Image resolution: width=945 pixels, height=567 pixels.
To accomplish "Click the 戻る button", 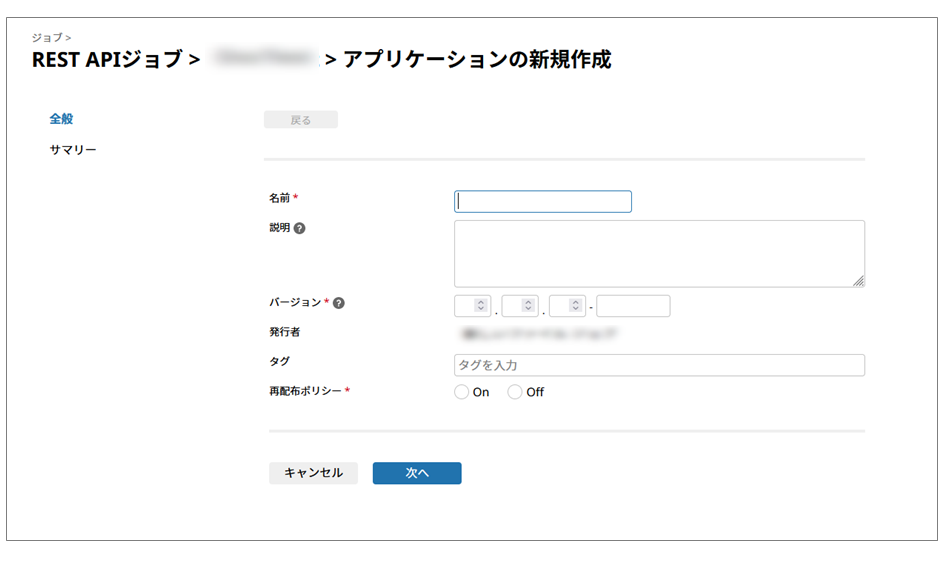I will [301, 120].
